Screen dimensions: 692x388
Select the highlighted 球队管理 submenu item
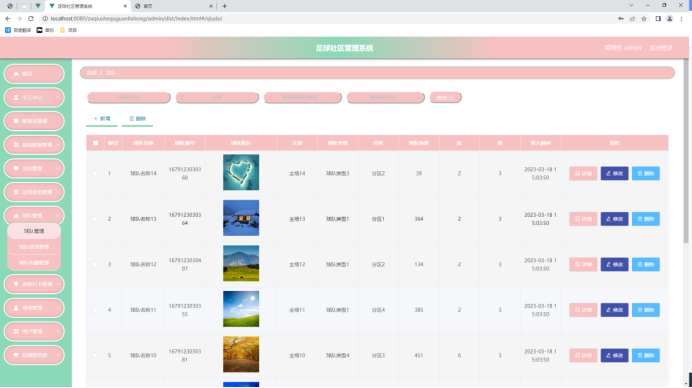pyautogui.click(x=34, y=231)
